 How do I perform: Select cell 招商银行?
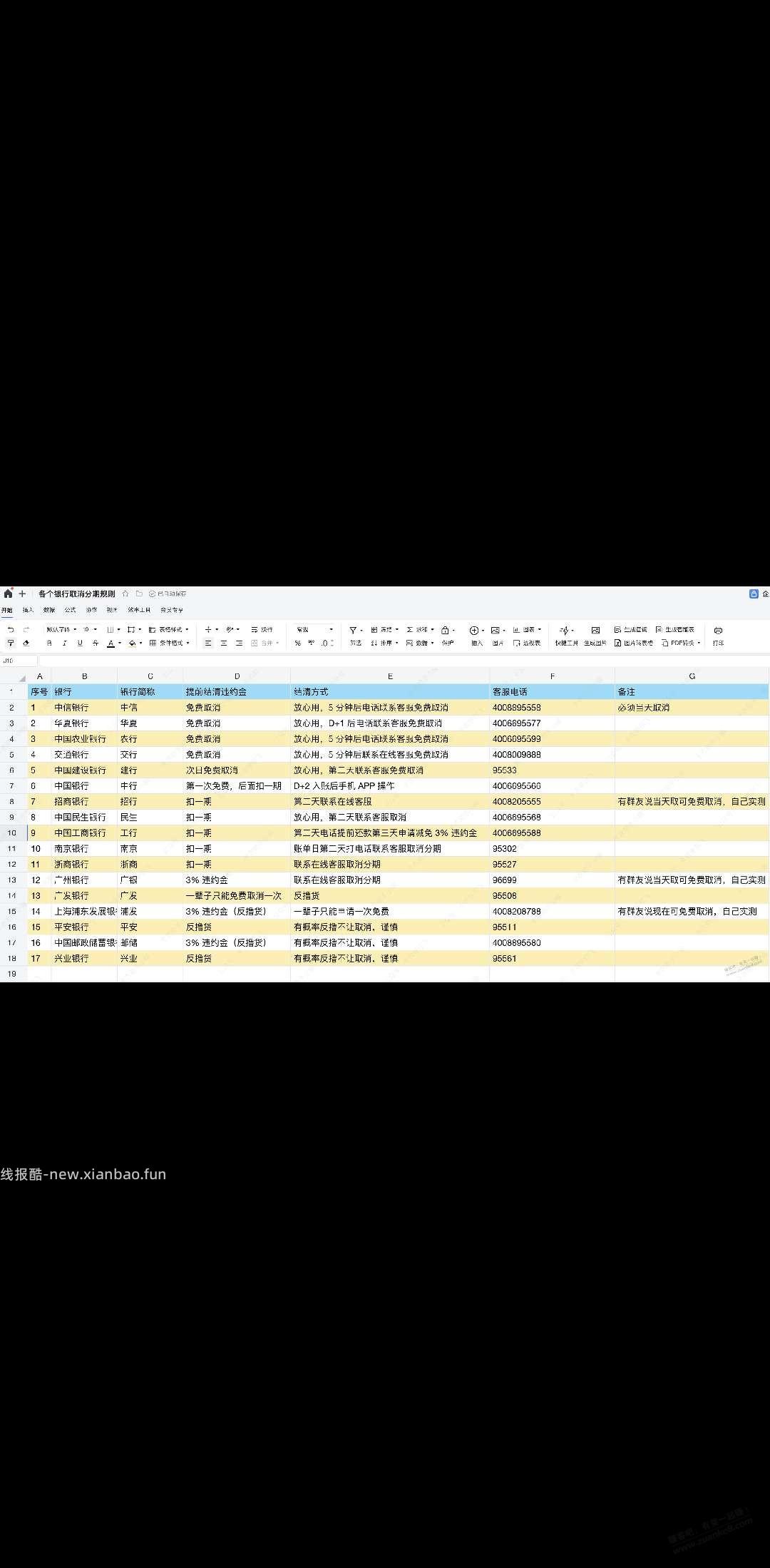84,802
